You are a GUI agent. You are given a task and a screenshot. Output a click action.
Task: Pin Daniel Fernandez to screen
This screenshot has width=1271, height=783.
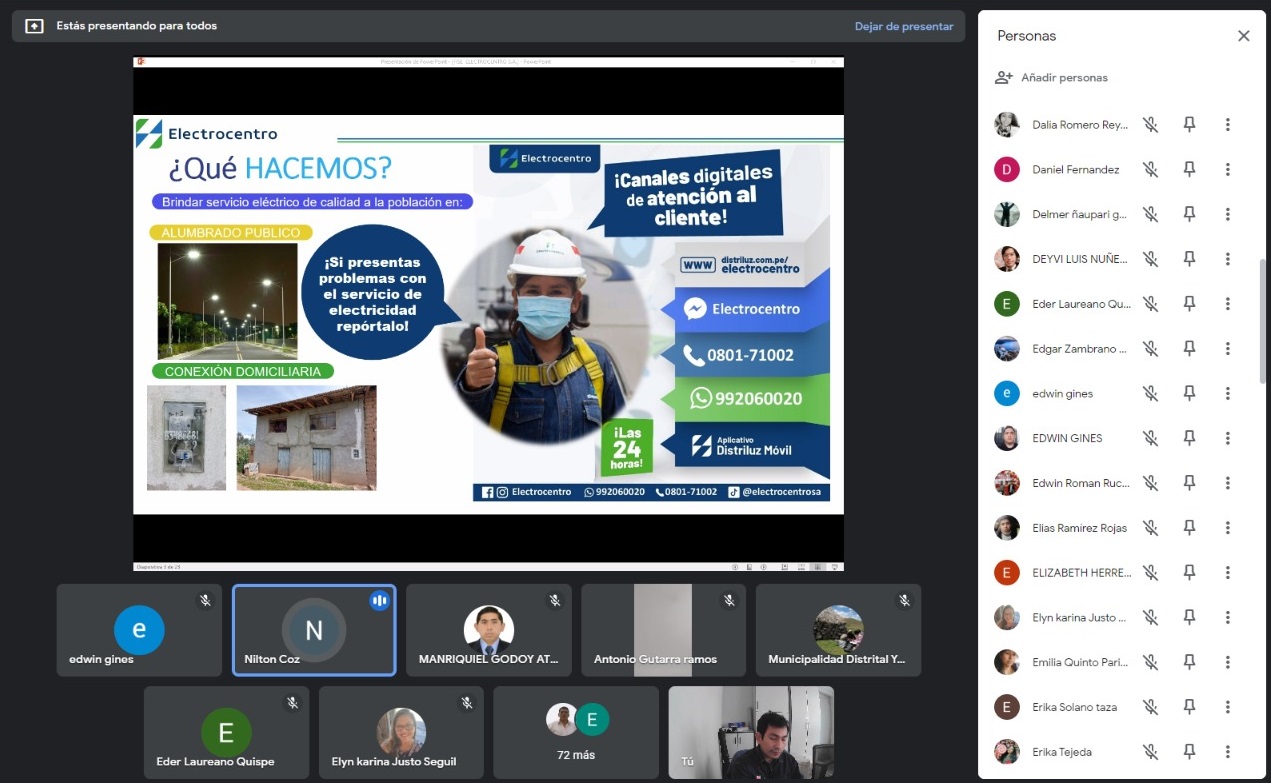1189,170
